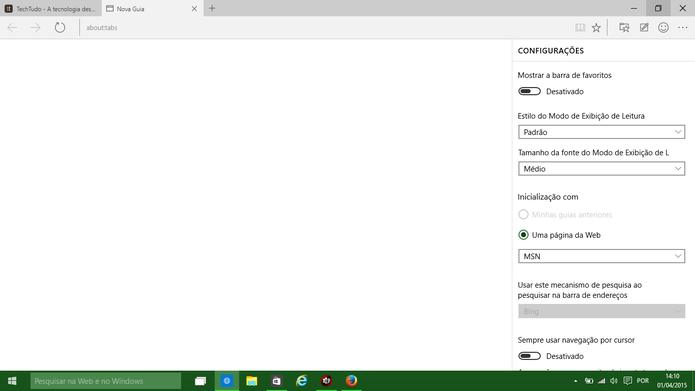The height and width of the screenshot is (391, 695).
Task: Click the Inicialização com label
Action: click(x=548, y=197)
